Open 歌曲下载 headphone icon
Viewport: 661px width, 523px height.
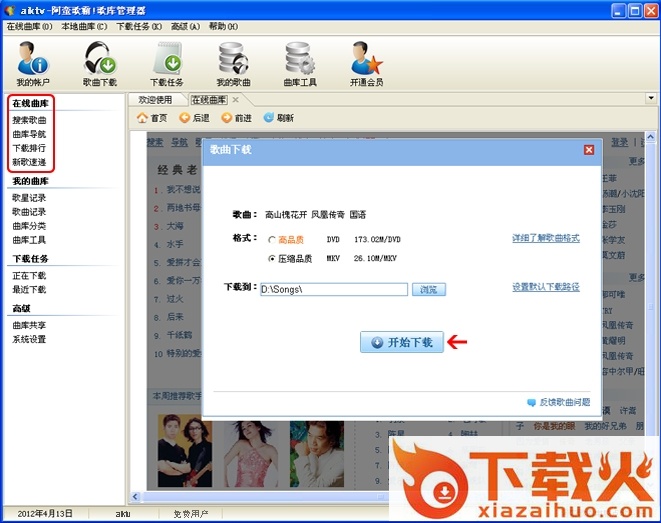pyautogui.click(x=99, y=59)
